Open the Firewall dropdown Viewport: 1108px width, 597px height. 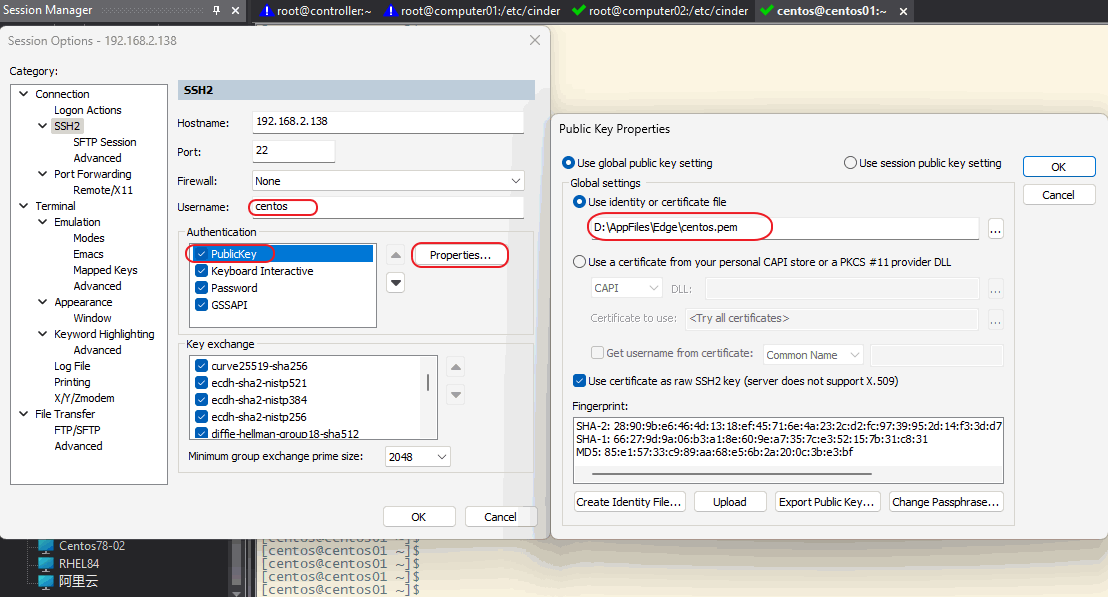coord(515,181)
